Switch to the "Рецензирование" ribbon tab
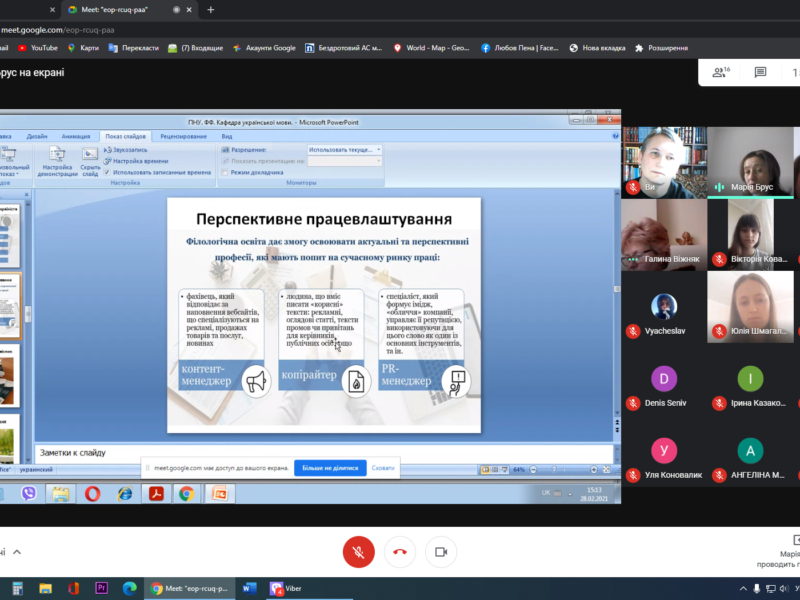 coord(183,136)
